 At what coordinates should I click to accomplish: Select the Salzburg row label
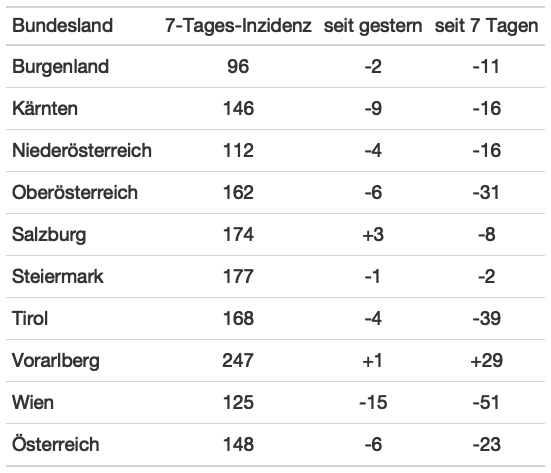[49, 235]
